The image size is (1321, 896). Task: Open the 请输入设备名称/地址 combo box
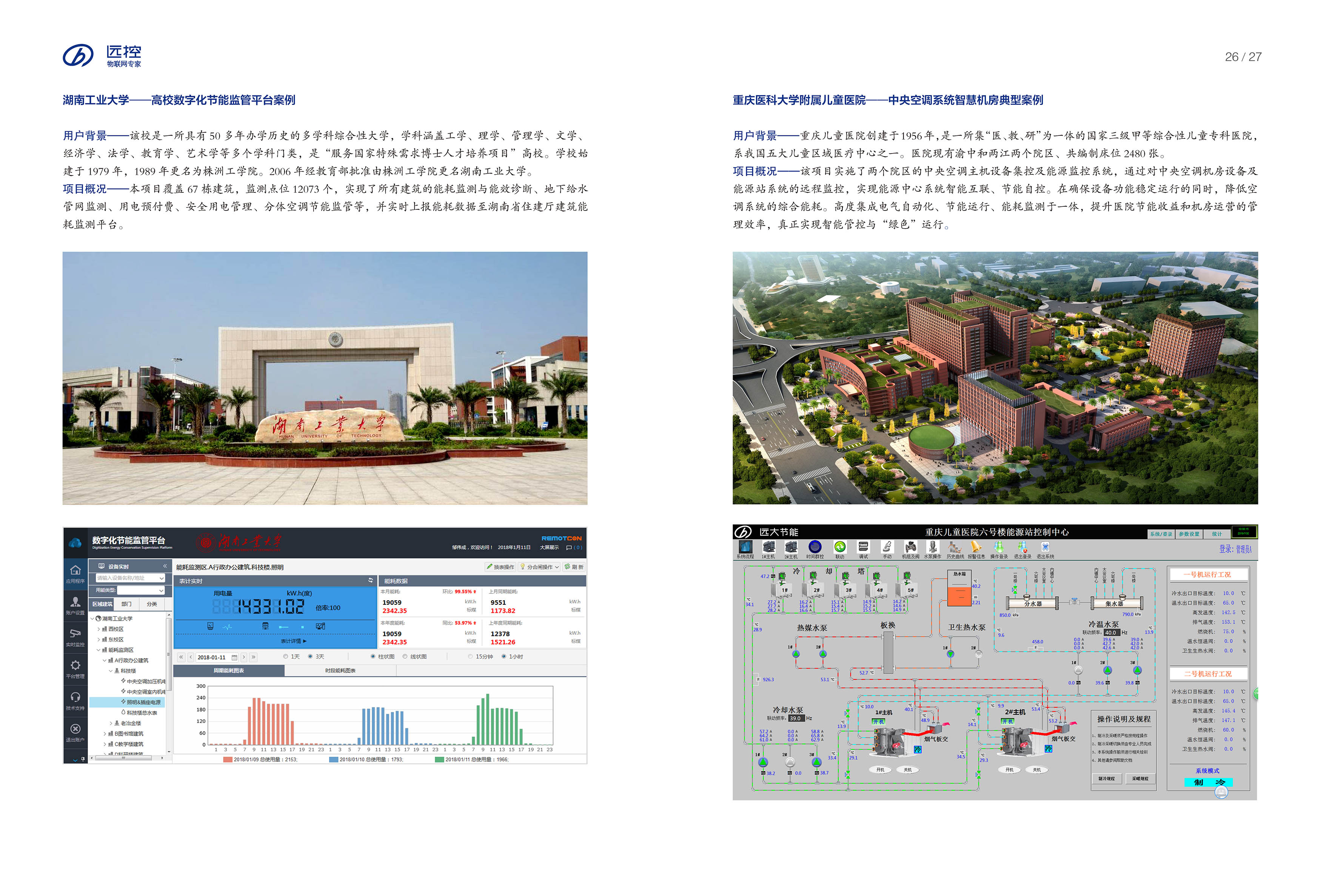click(131, 578)
